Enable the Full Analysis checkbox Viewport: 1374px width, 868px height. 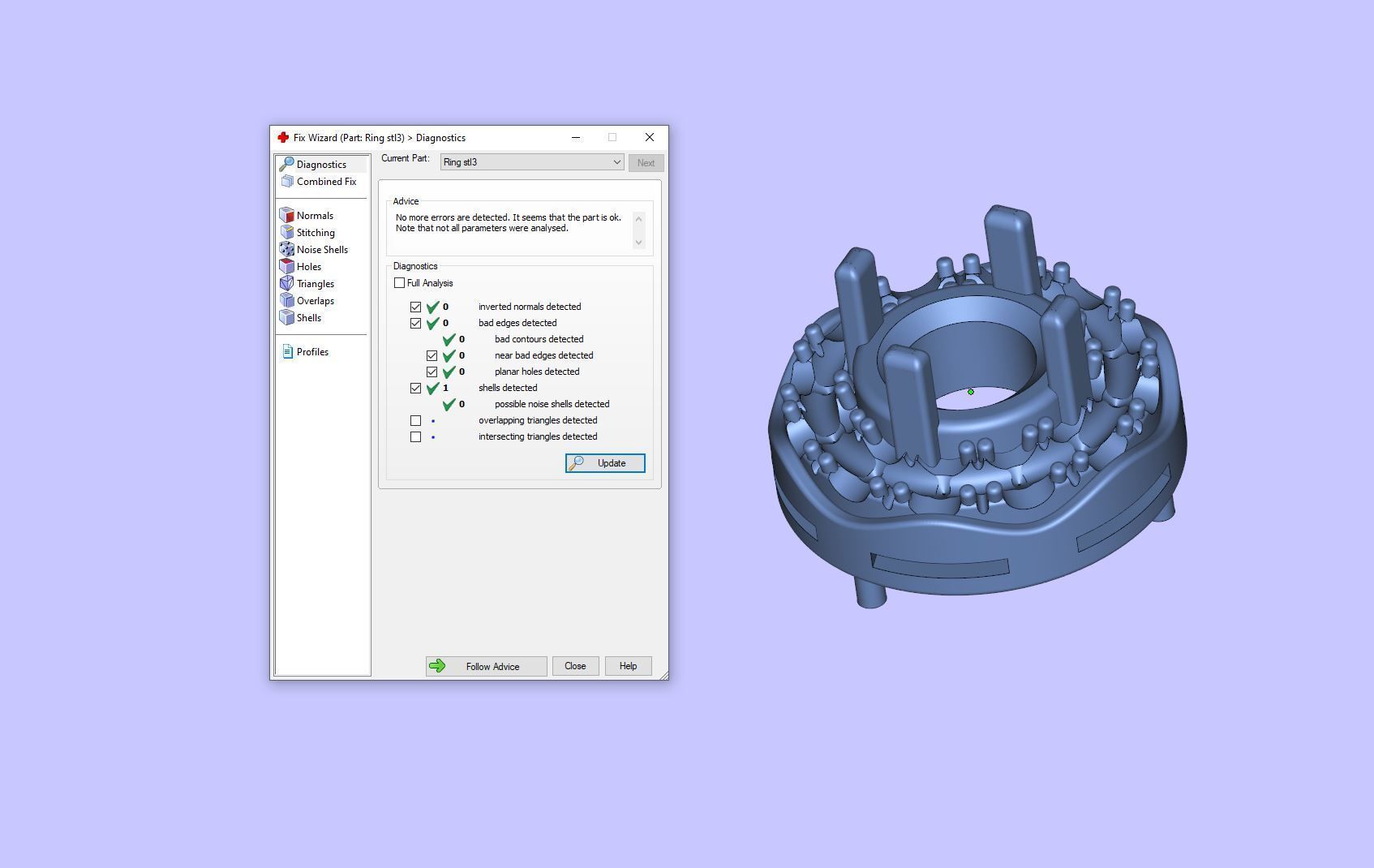[x=399, y=283]
